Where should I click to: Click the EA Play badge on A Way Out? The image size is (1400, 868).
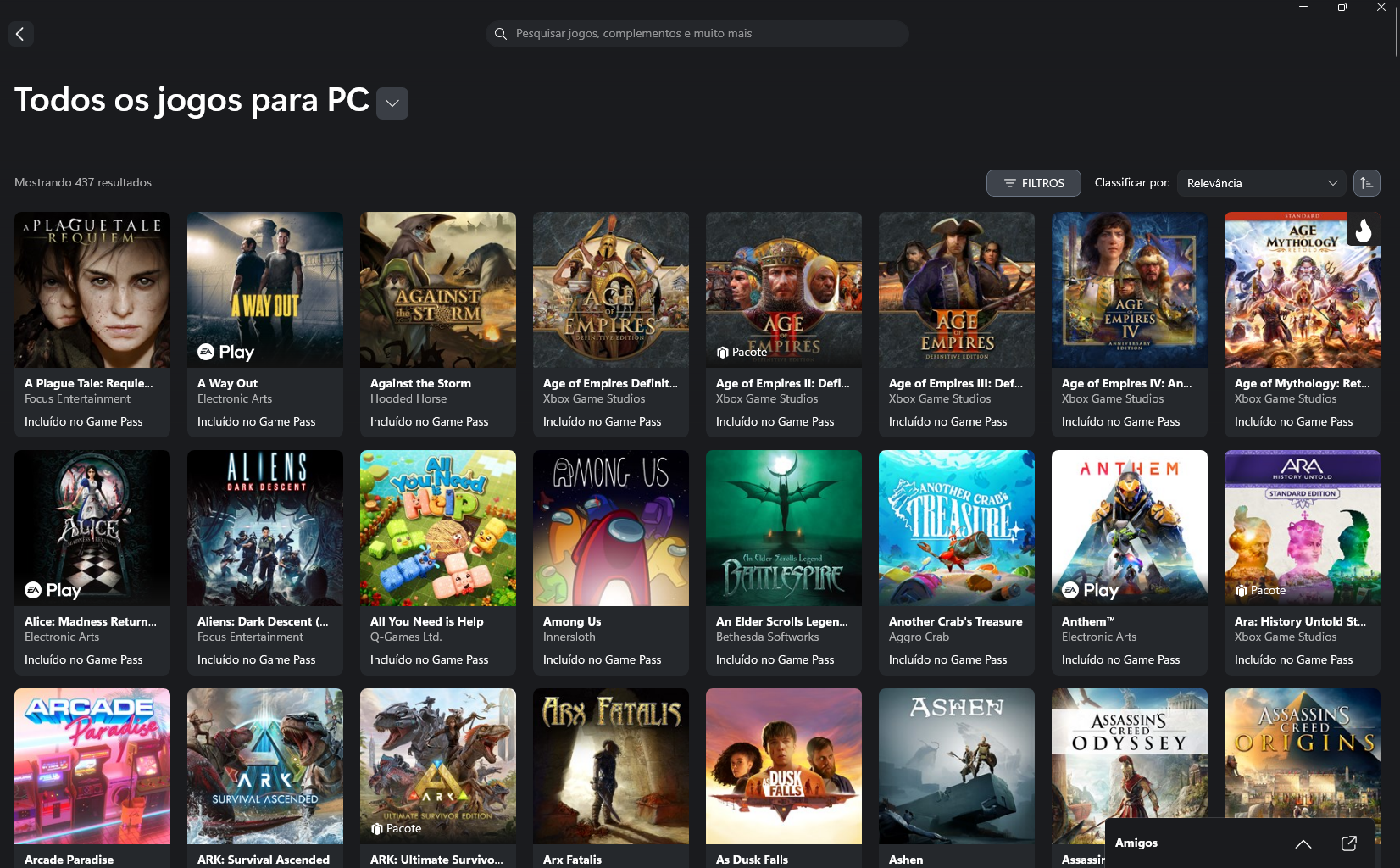pos(225,352)
